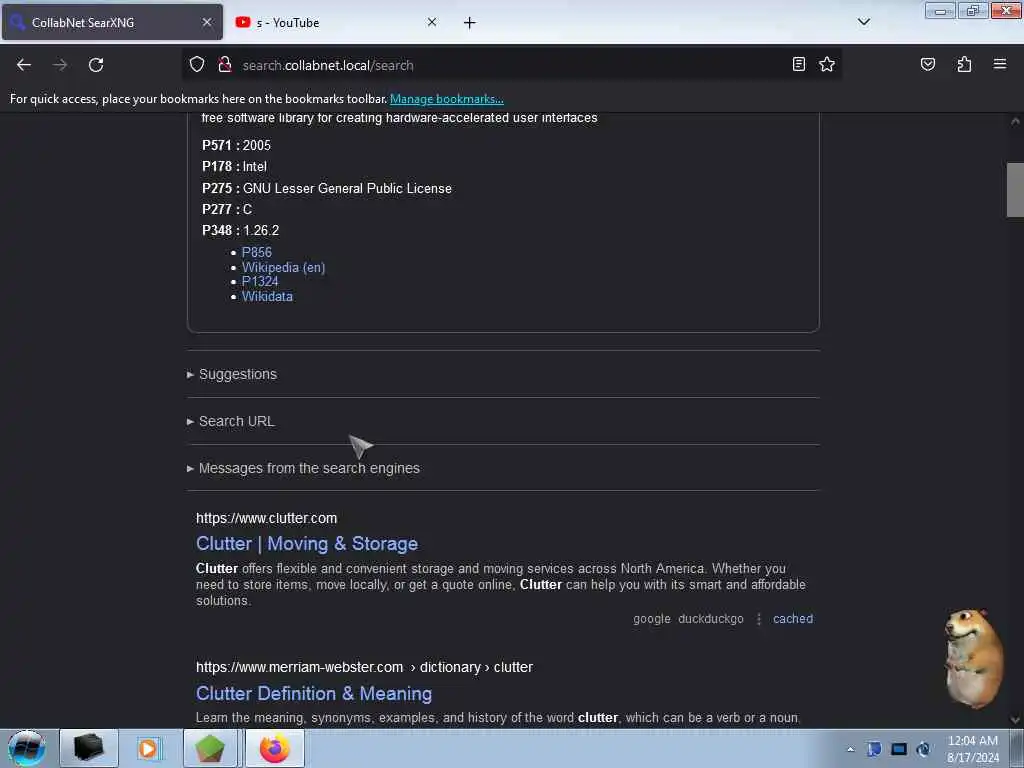Expand the Suggestions section
The height and width of the screenshot is (768, 1024).
232,374
